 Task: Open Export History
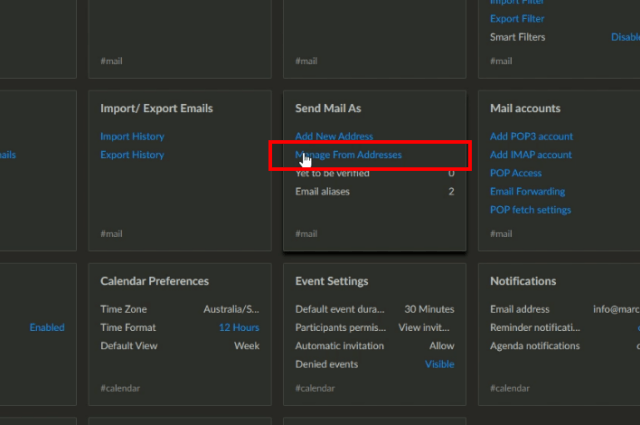point(132,155)
